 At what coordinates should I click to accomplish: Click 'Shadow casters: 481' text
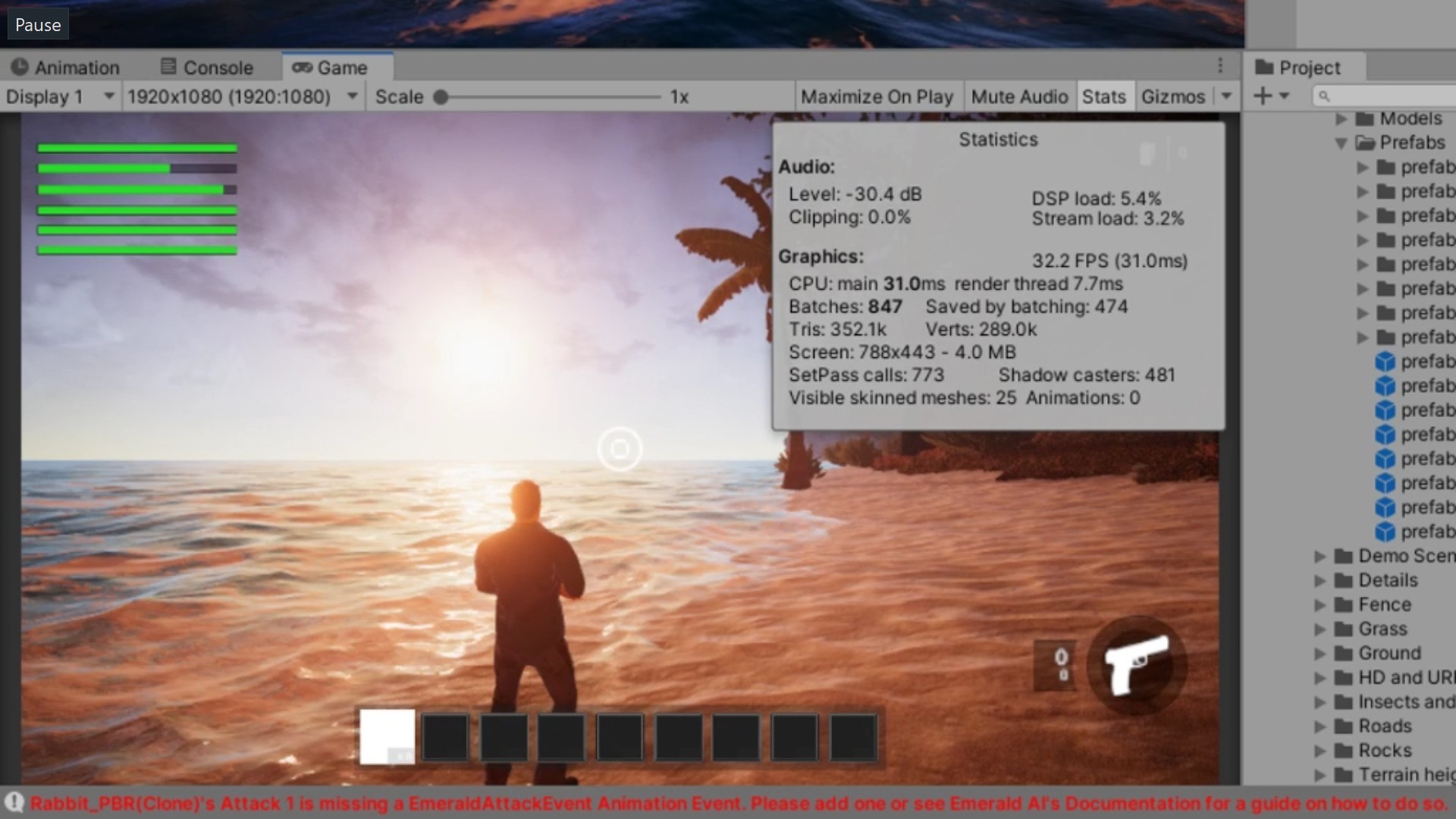click(x=1087, y=375)
